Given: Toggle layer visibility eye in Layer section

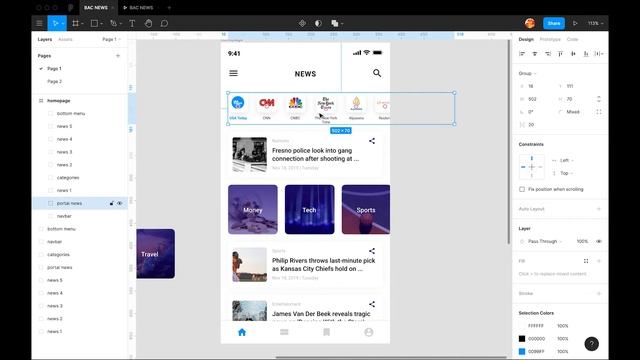Looking at the screenshot, I should 599,241.
